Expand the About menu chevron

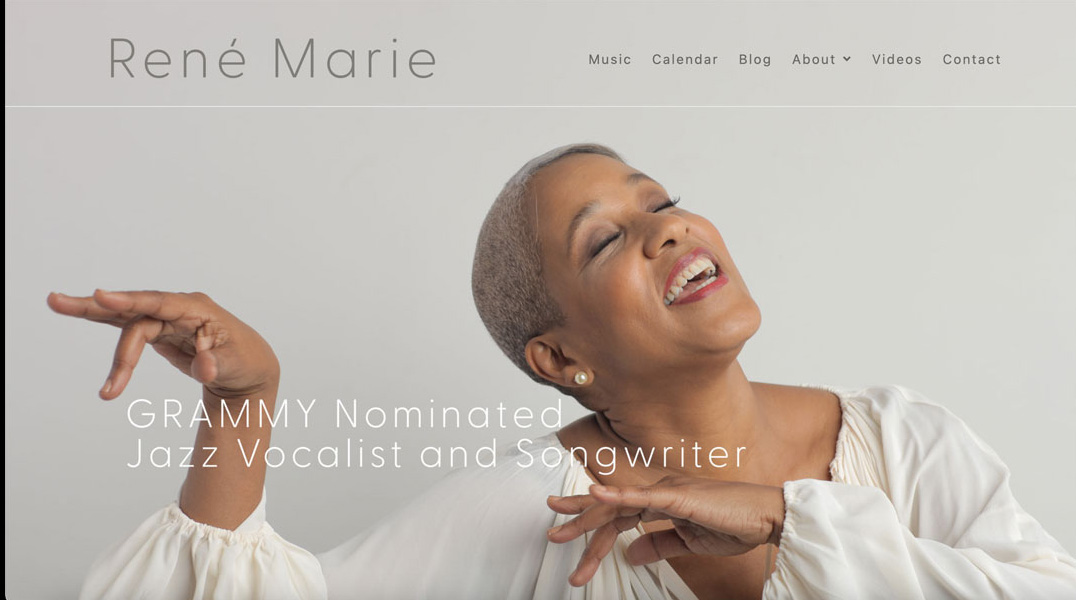click(847, 59)
